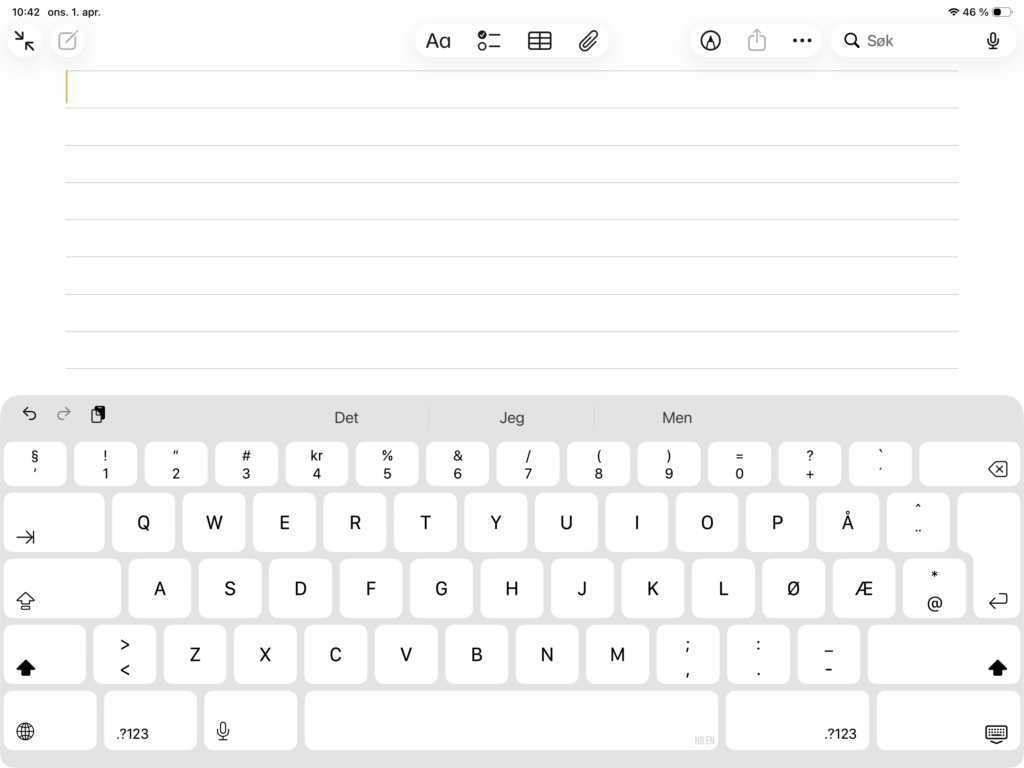This screenshot has width=1024, height=768.
Task: Tap the Æ key
Action: (864, 588)
